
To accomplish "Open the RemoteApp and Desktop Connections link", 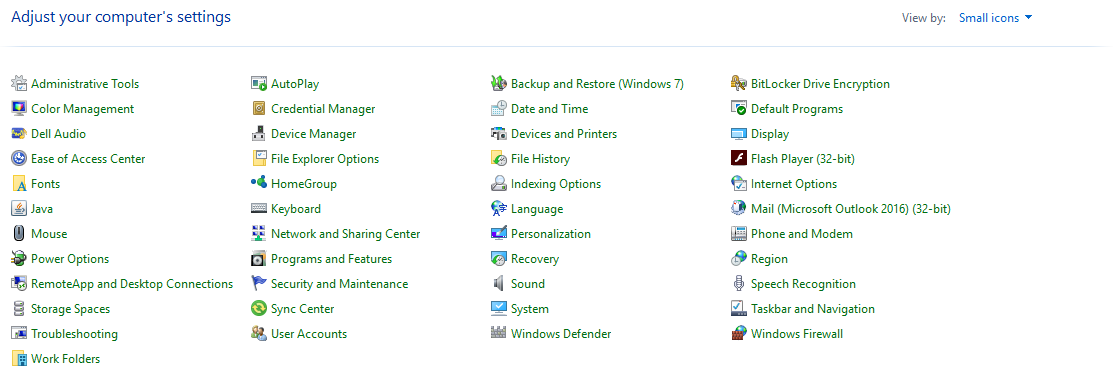I will pyautogui.click(x=132, y=284).
